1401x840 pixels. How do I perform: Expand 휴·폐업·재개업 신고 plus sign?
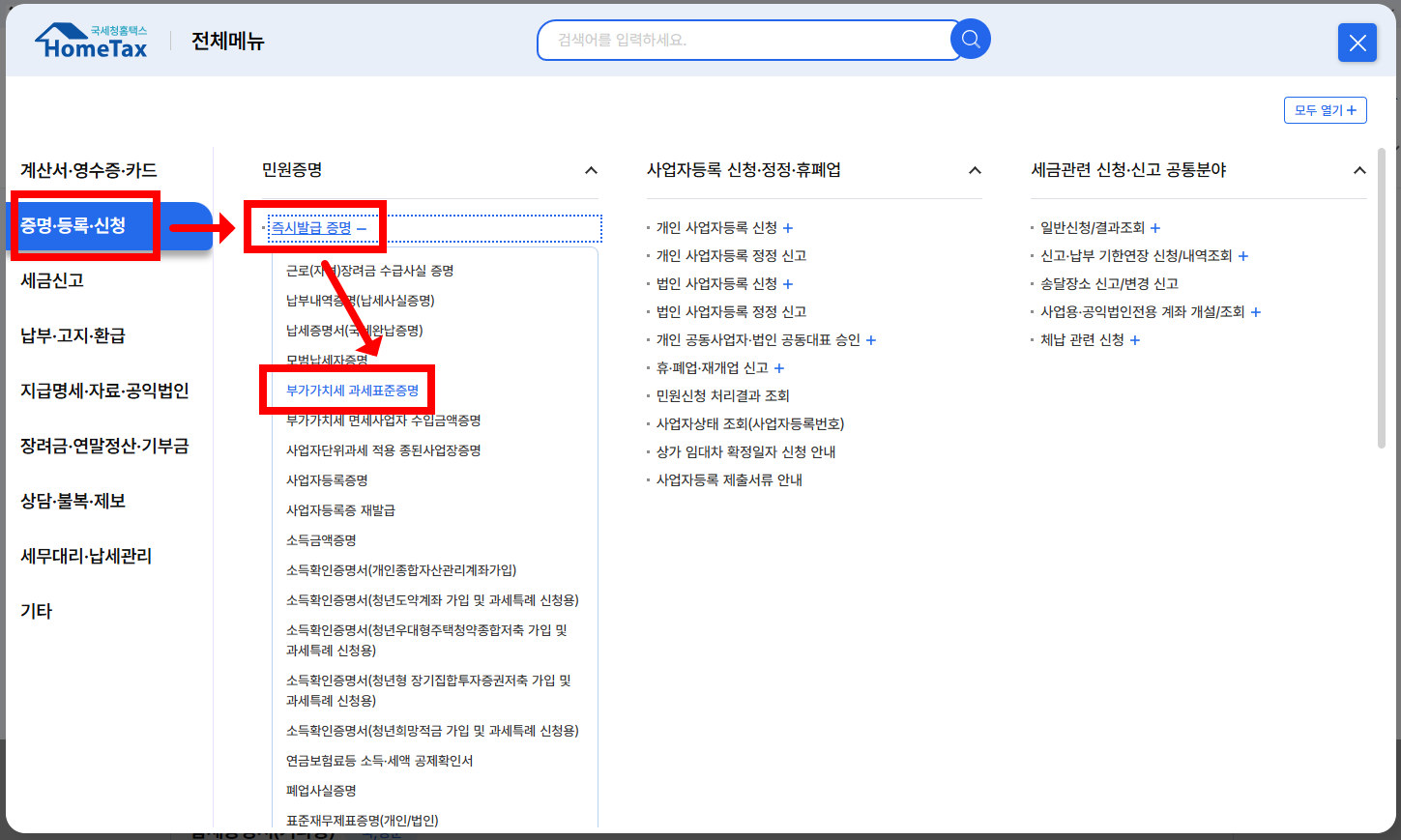coord(778,367)
